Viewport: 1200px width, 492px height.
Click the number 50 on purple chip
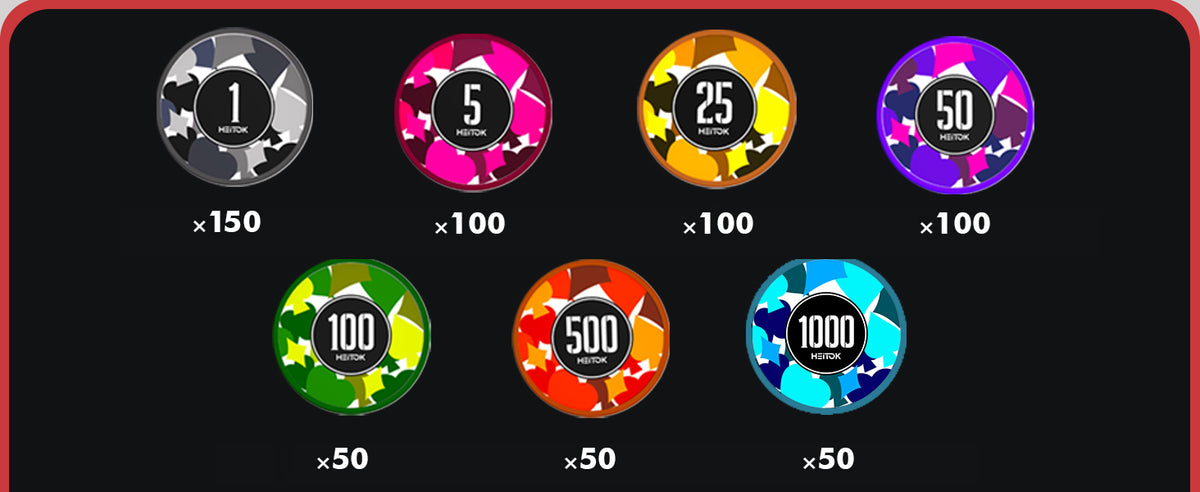(955, 108)
